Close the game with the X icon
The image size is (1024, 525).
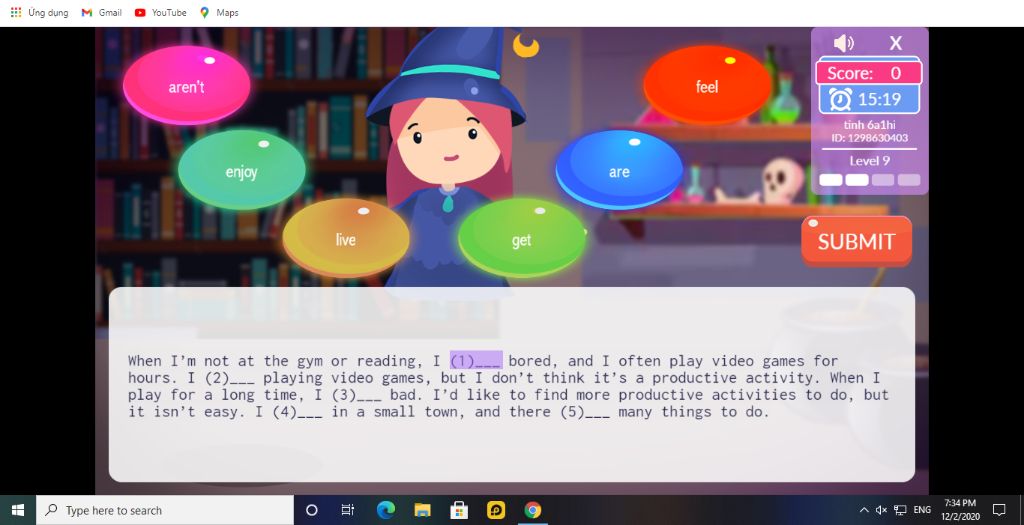(895, 43)
